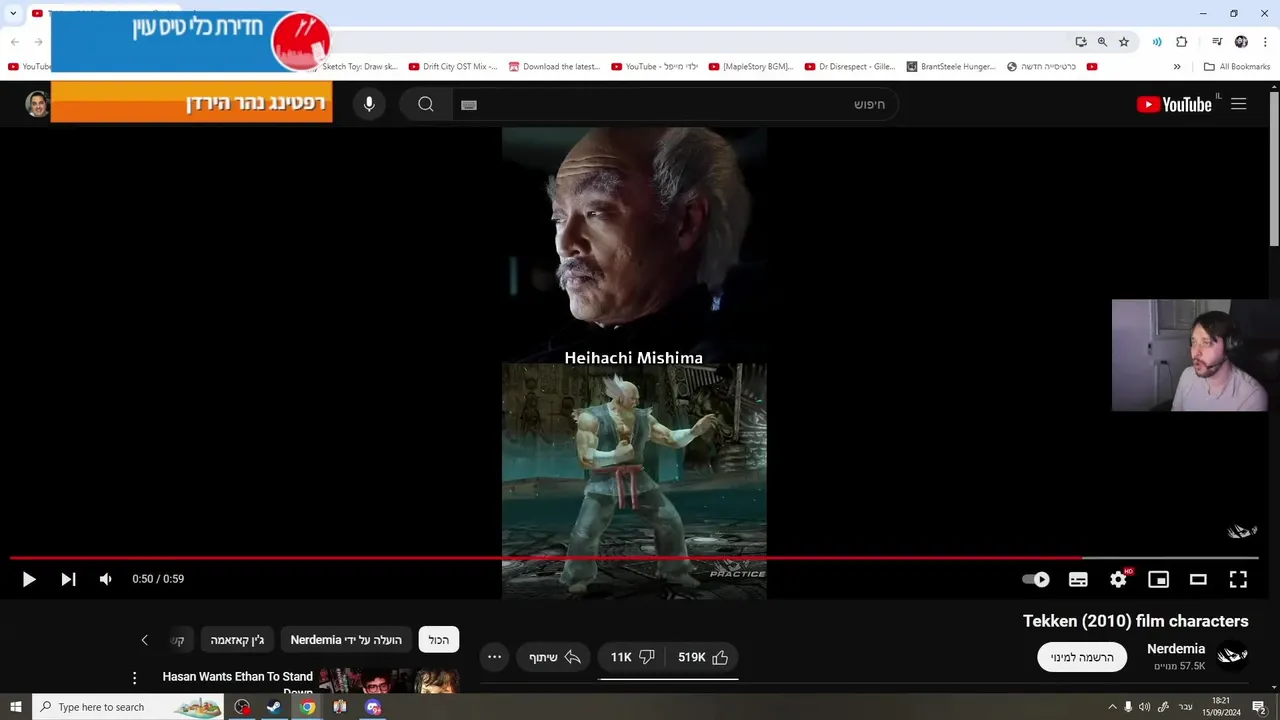Subscribe to Nerdemia with הרשמה למינוי
This screenshot has height=720, width=1280.
coord(1082,657)
